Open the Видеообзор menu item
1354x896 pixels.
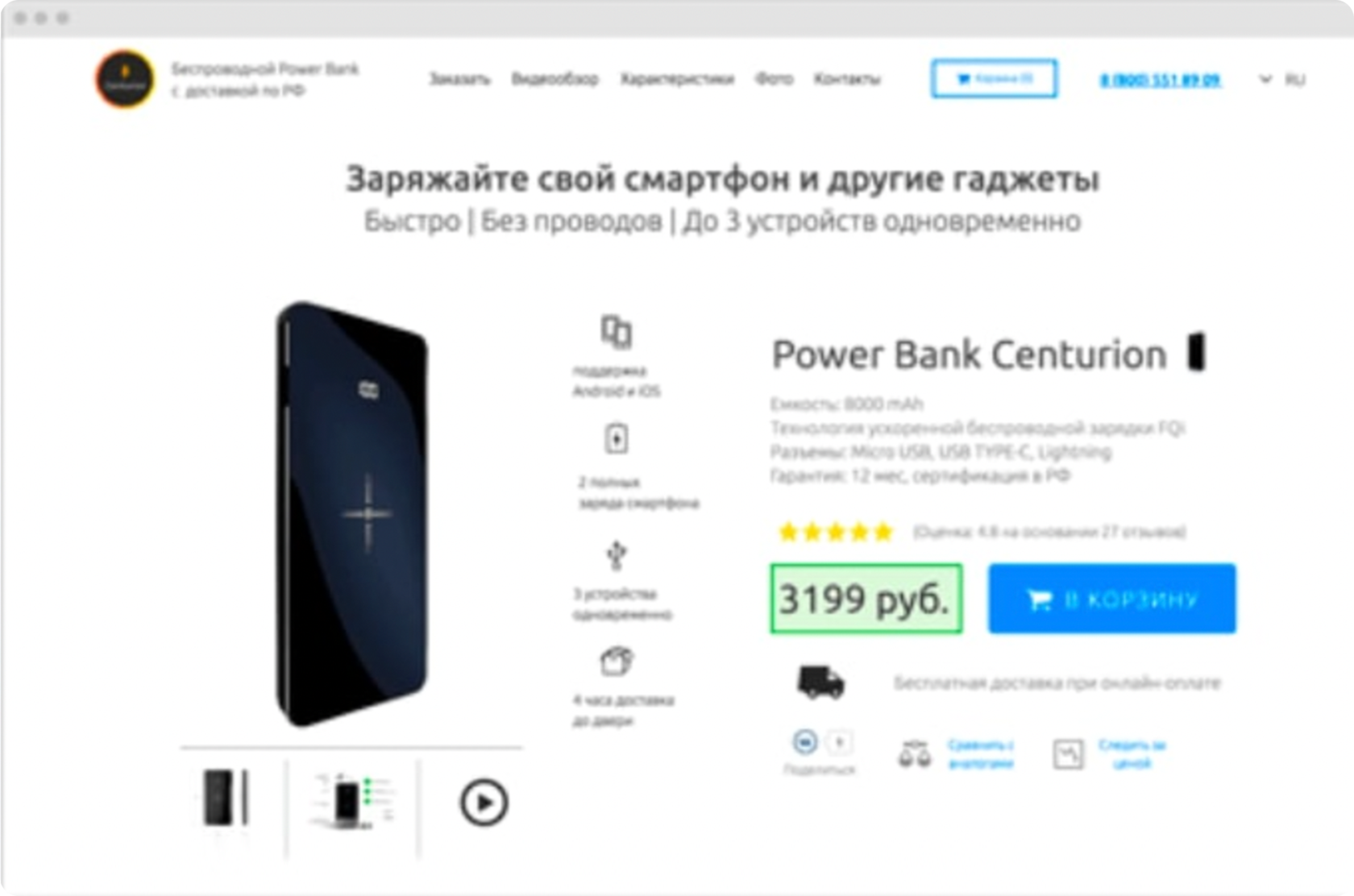(x=555, y=79)
